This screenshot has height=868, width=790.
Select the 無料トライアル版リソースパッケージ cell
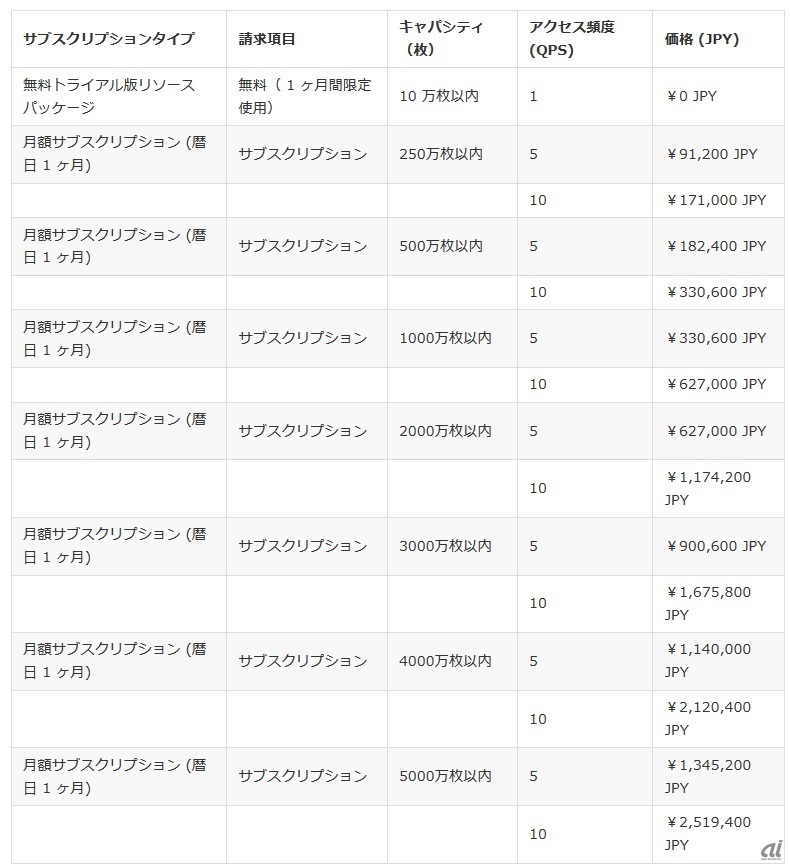(109, 96)
